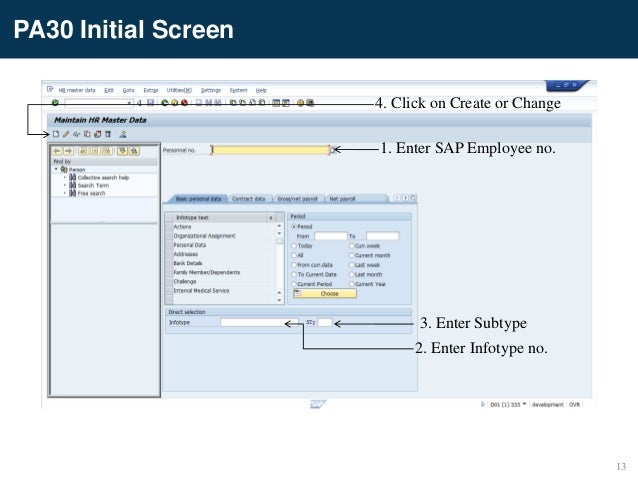Click the Infotype direct selection field

pos(259,322)
